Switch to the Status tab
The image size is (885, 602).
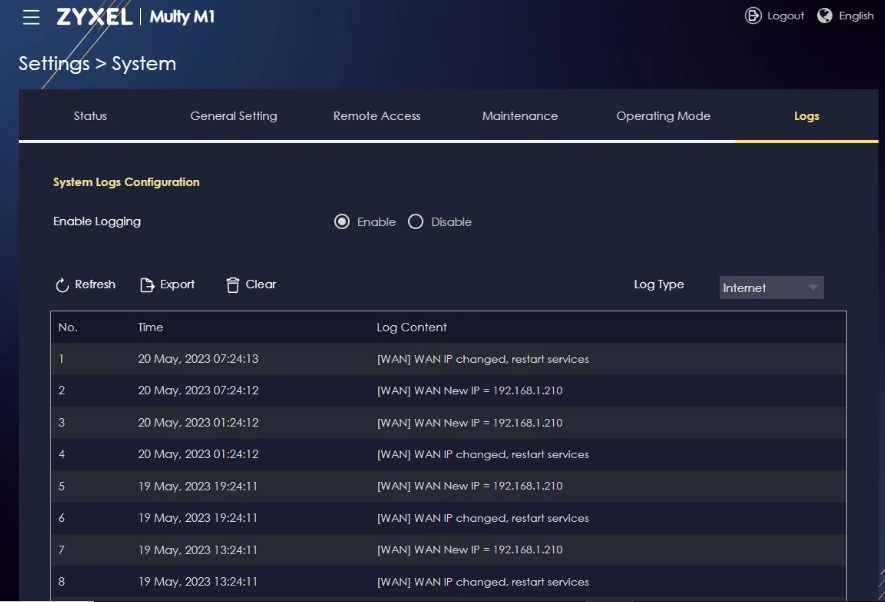90,116
